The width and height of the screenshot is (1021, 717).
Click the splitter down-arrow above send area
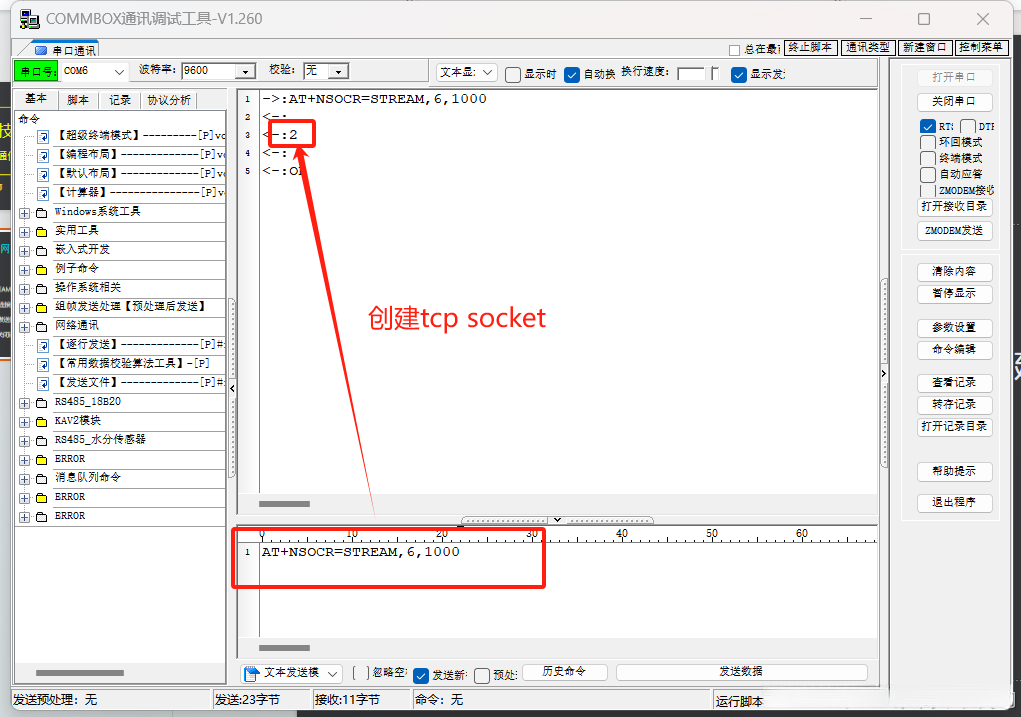click(x=557, y=520)
